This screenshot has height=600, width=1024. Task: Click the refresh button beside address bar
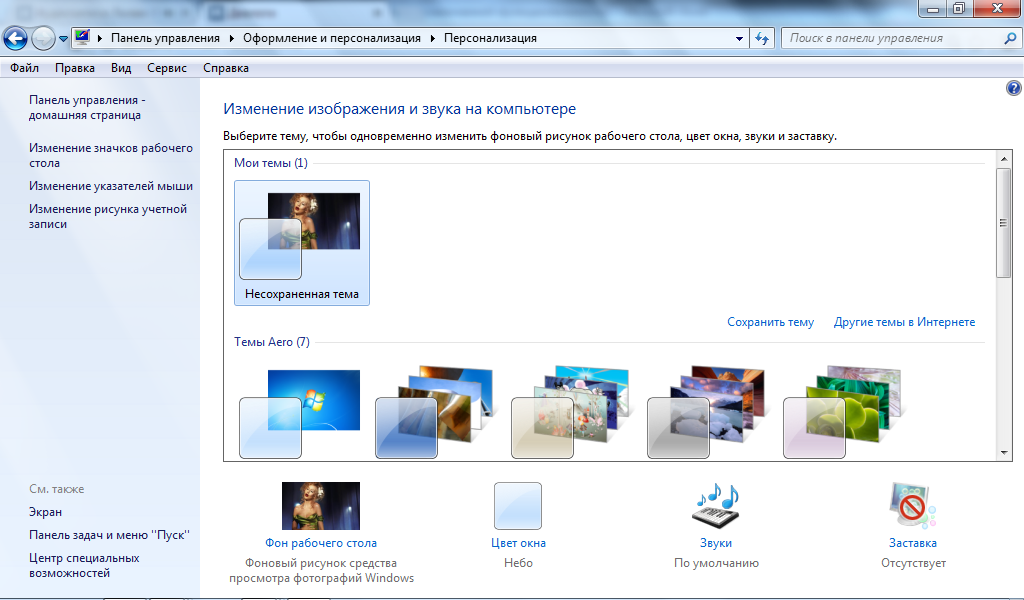tap(761, 39)
